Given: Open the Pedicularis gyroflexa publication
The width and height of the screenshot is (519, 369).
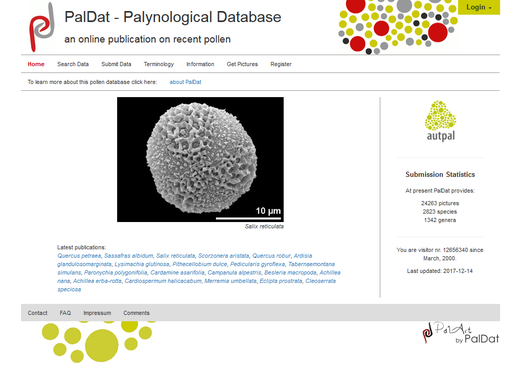Looking at the screenshot, I should pos(257,264).
